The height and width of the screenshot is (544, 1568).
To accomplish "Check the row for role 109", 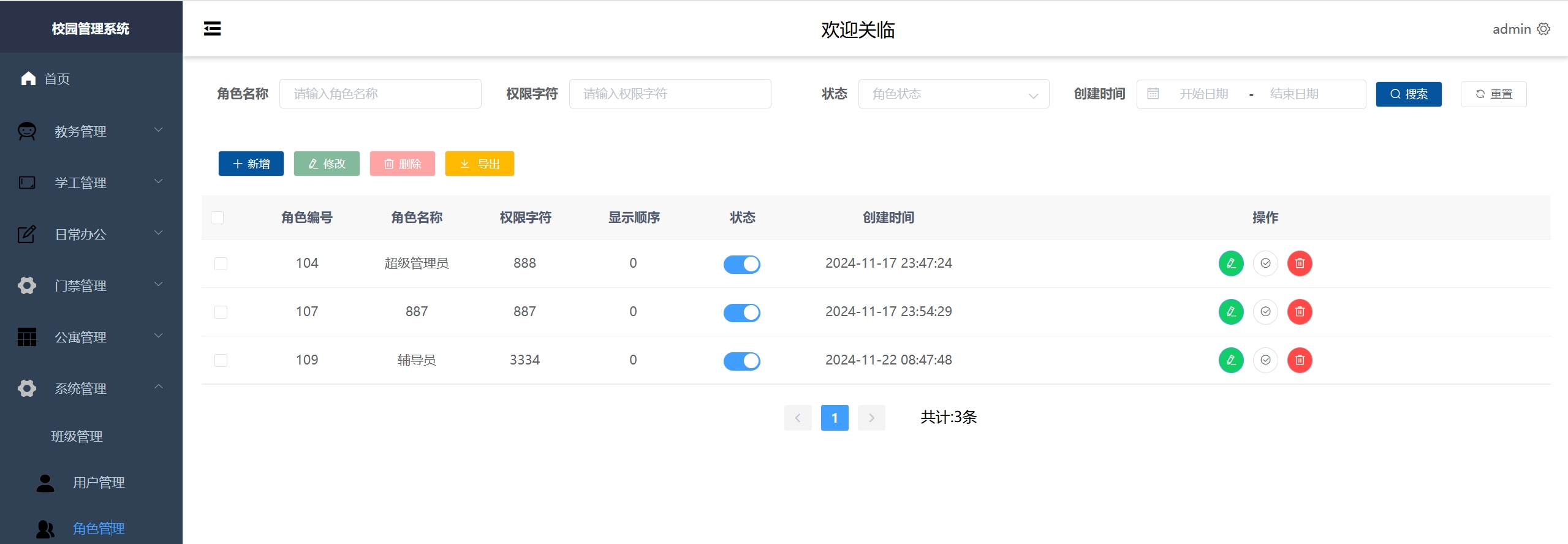I will point(221,360).
